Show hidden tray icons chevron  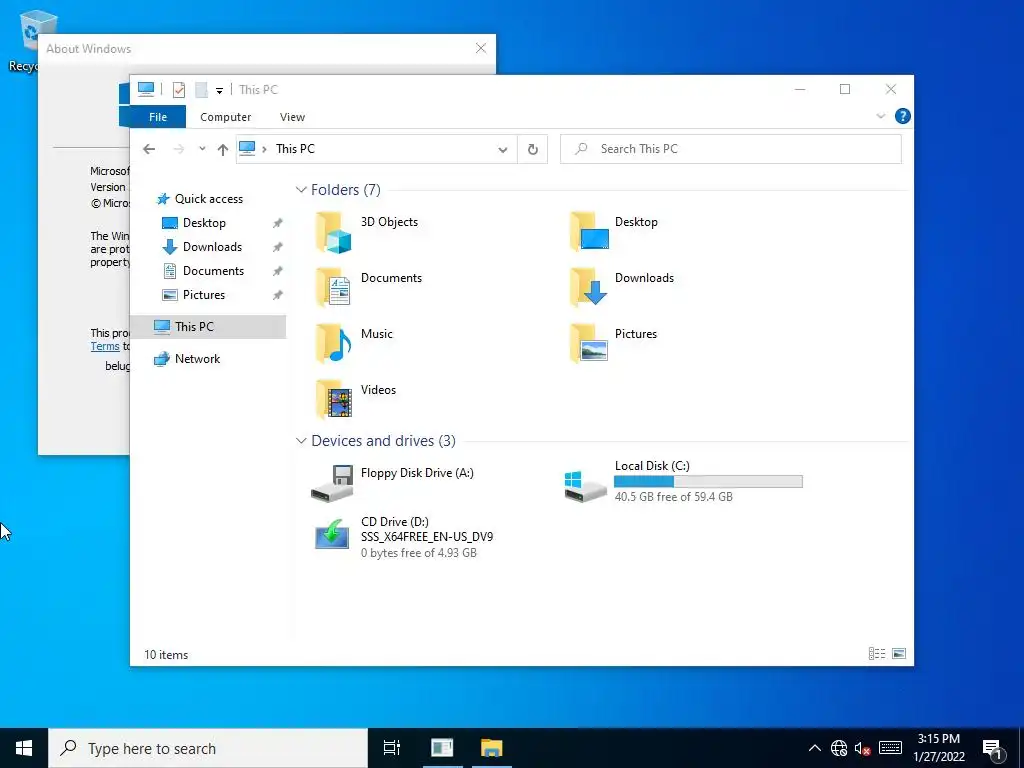pyautogui.click(x=814, y=748)
